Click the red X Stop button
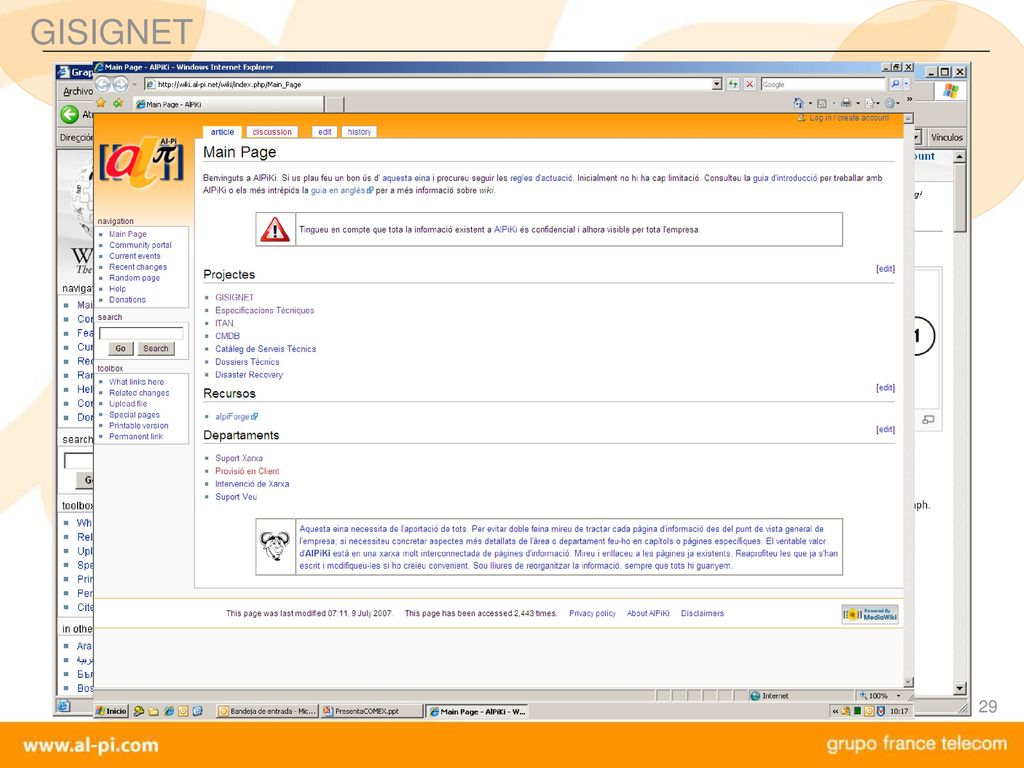 pos(750,84)
